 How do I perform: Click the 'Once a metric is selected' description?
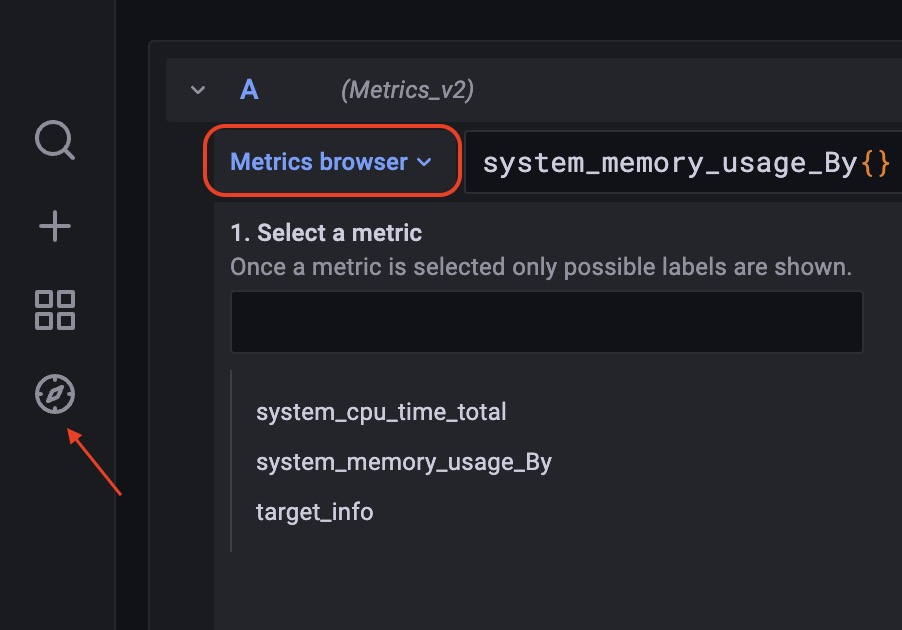click(x=541, y=267)
